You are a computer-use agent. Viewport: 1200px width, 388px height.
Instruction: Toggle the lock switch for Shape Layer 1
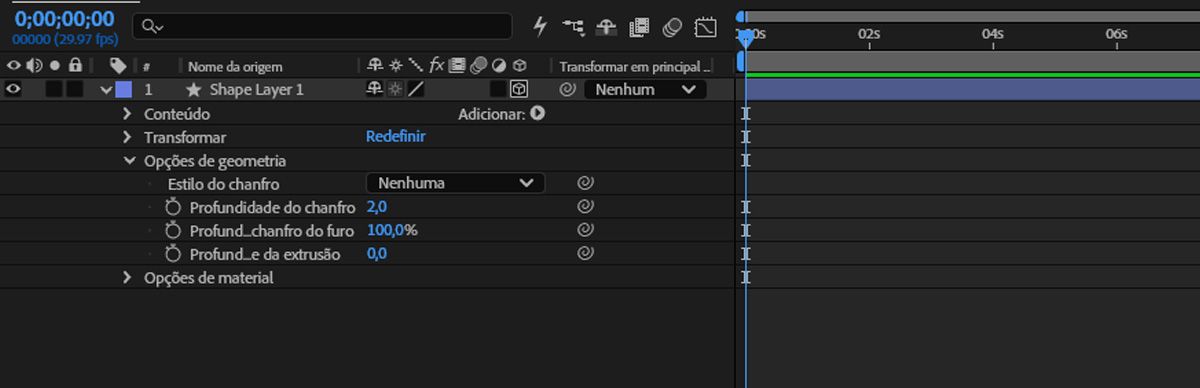[x=74, y=89]
